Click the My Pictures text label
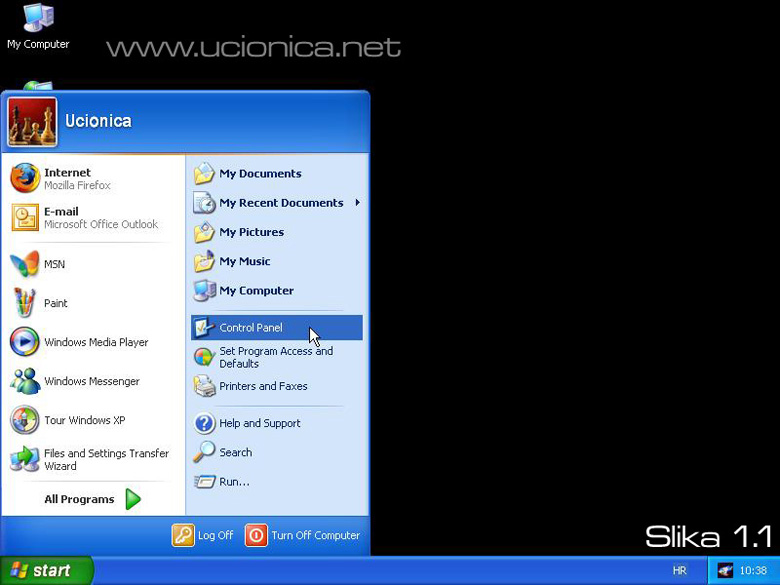 pyautogui.click(x=252, y=232)
